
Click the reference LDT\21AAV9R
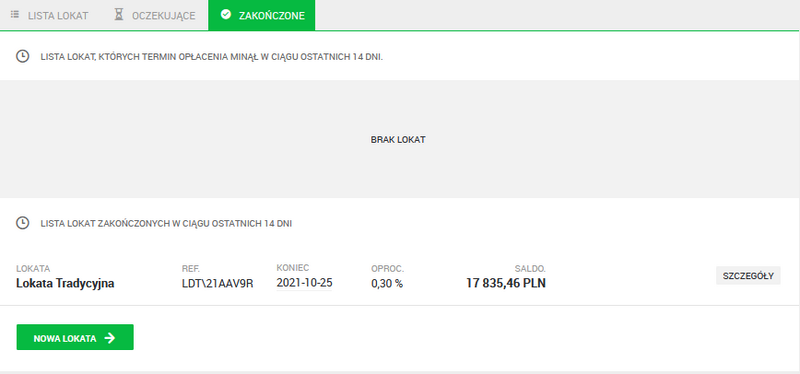click(x=217, y=284)
